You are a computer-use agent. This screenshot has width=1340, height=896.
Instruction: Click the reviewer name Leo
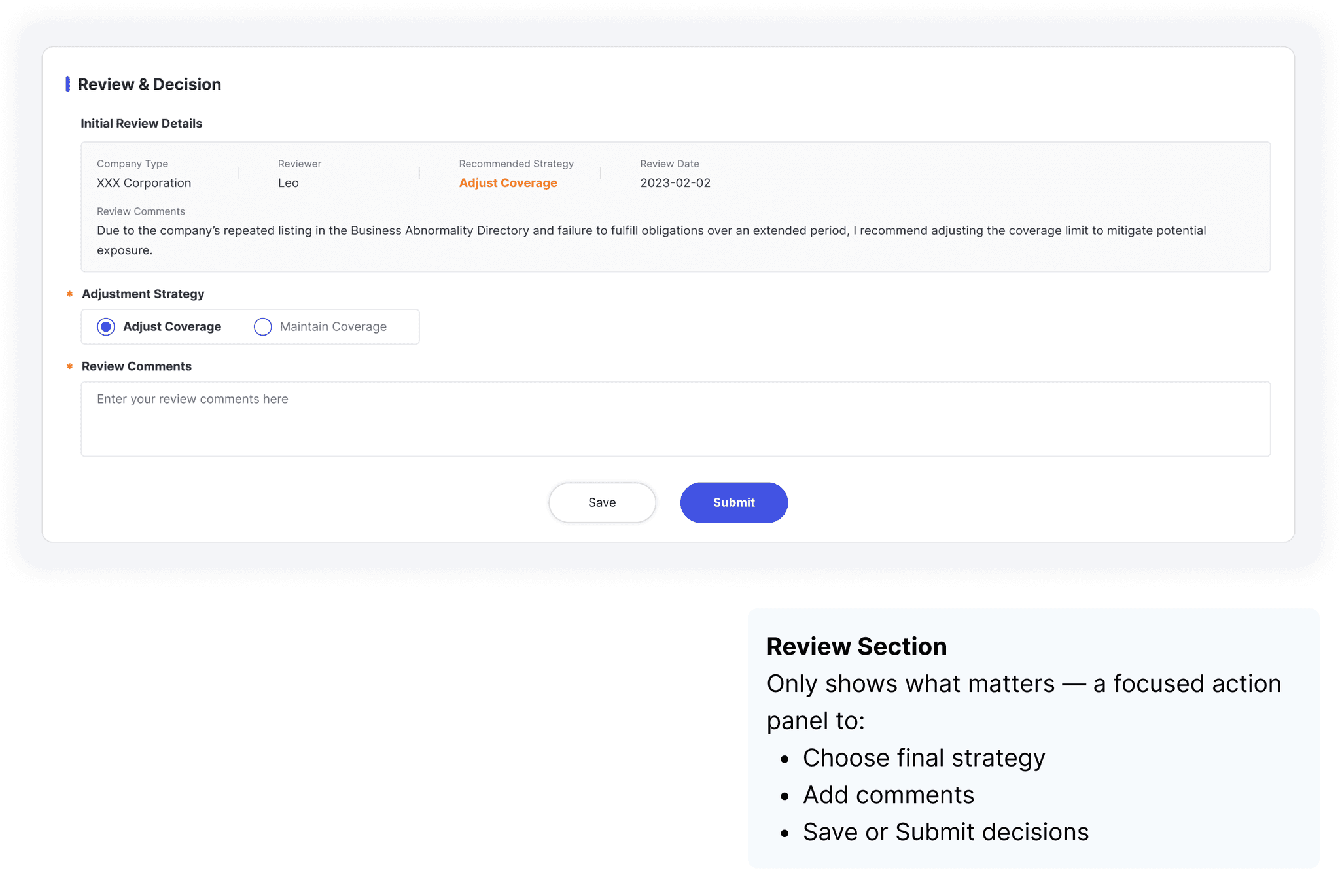(288, 183)
